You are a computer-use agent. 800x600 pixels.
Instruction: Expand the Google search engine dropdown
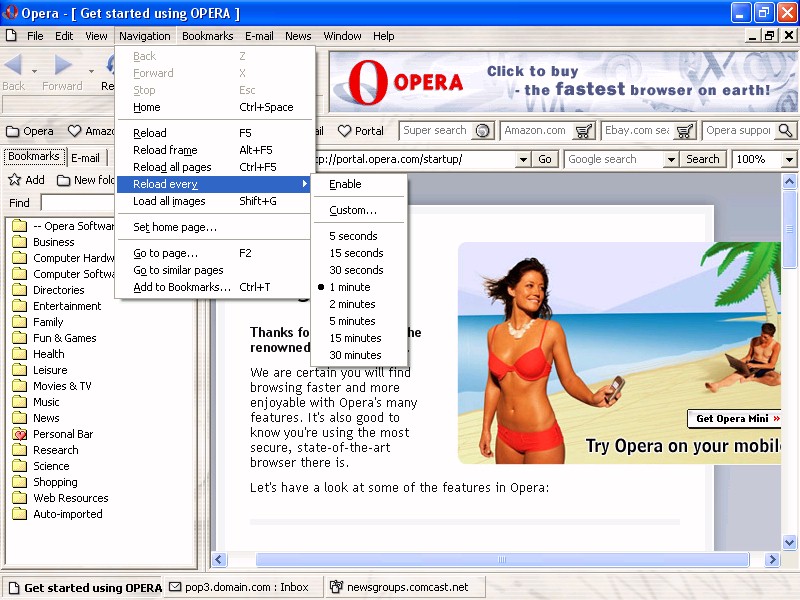coord(669,159)
